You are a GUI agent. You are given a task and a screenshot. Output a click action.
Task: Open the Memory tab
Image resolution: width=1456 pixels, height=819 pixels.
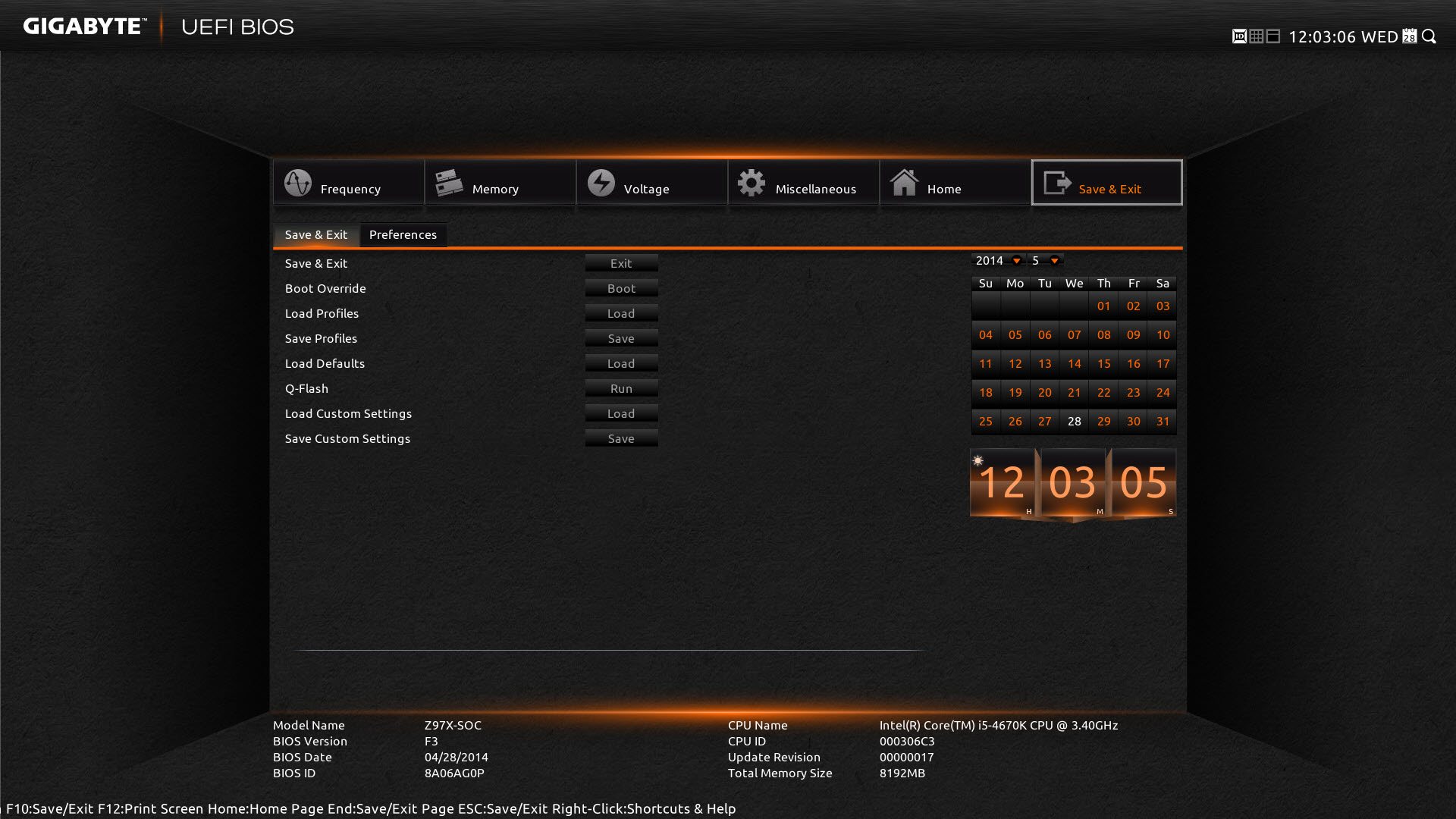tap(500, 182)
